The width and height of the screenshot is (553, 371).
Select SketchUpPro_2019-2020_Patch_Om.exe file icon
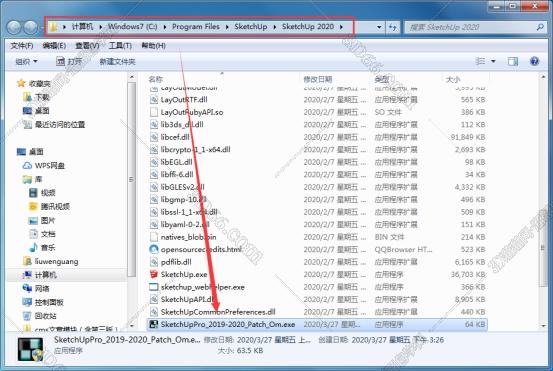153,324
